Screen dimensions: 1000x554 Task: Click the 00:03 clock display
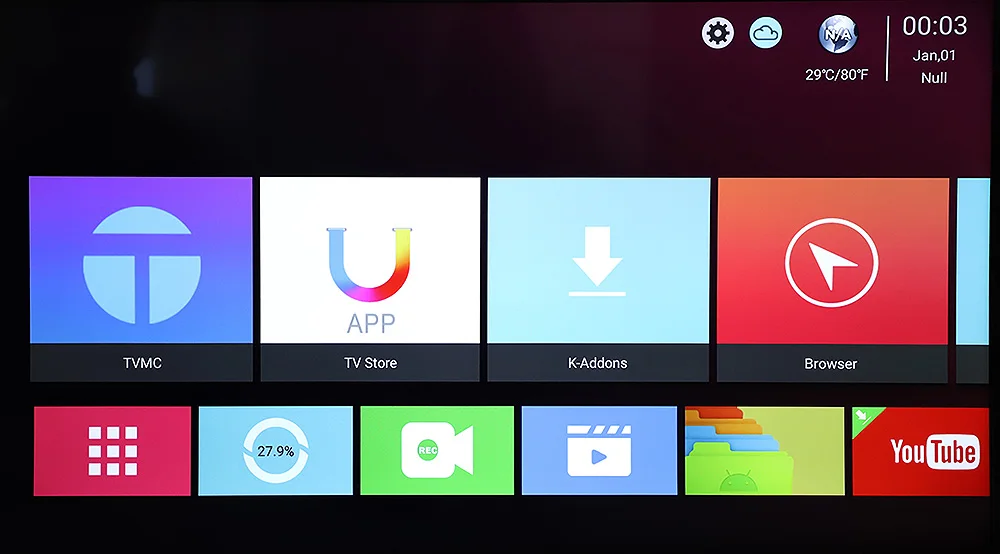pos(934,26)
